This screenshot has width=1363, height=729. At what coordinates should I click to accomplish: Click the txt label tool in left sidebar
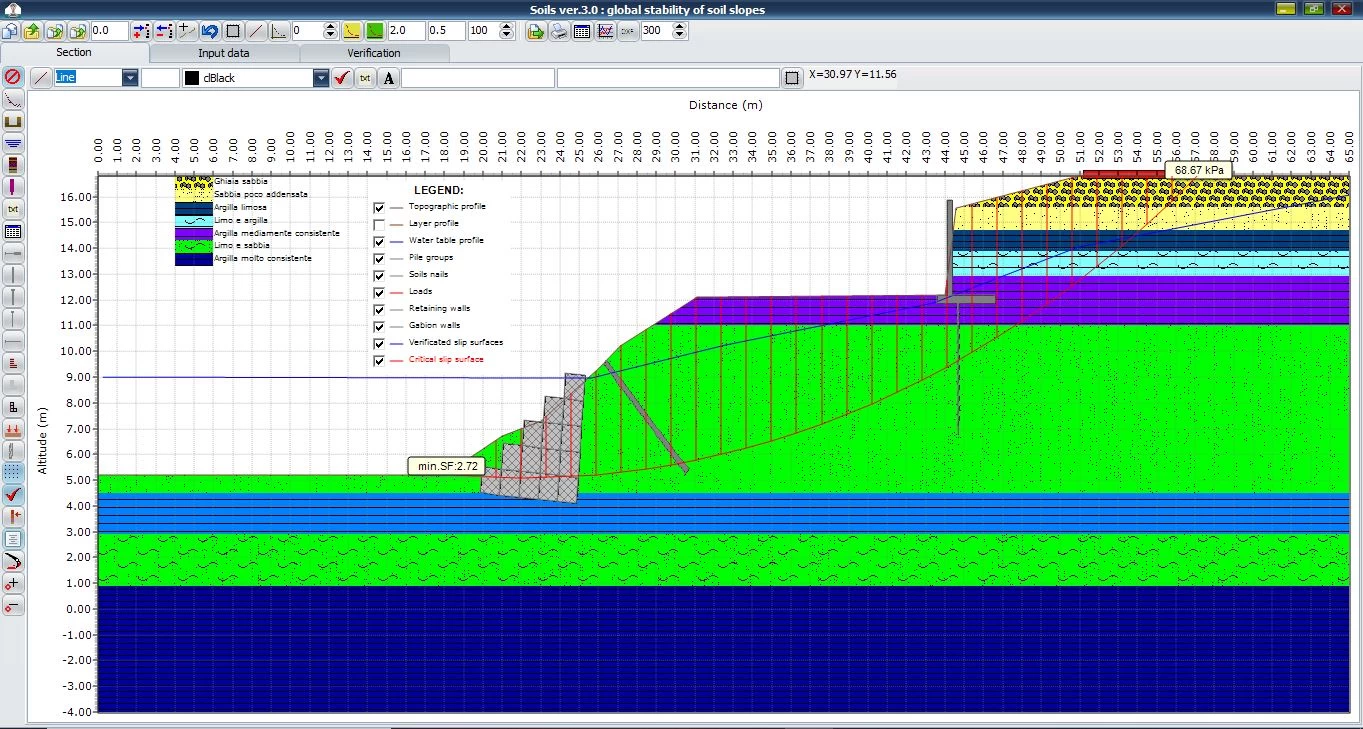click(x=13, y=209)
